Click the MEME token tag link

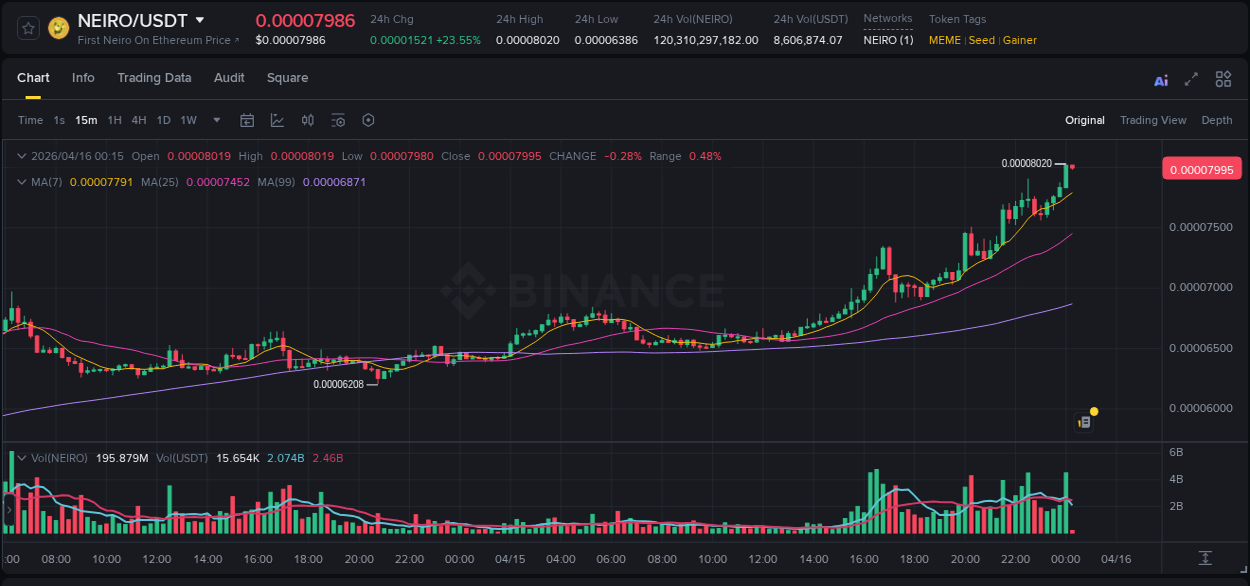[x=944, y=40]
